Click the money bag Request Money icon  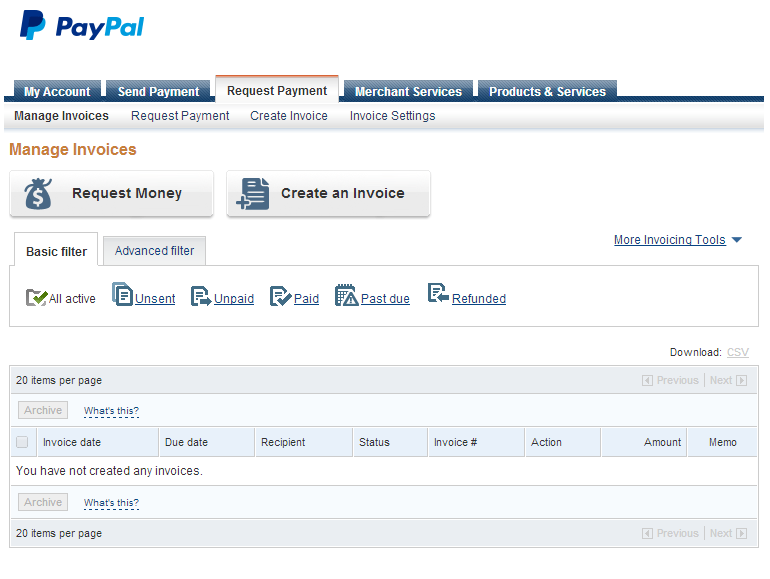[x=39, y=194]
